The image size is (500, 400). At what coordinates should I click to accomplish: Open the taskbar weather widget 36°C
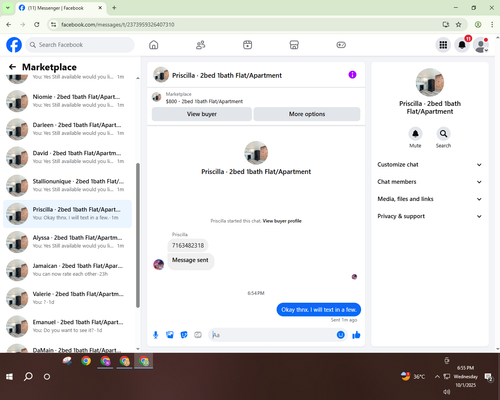click(x=413, y=376)
